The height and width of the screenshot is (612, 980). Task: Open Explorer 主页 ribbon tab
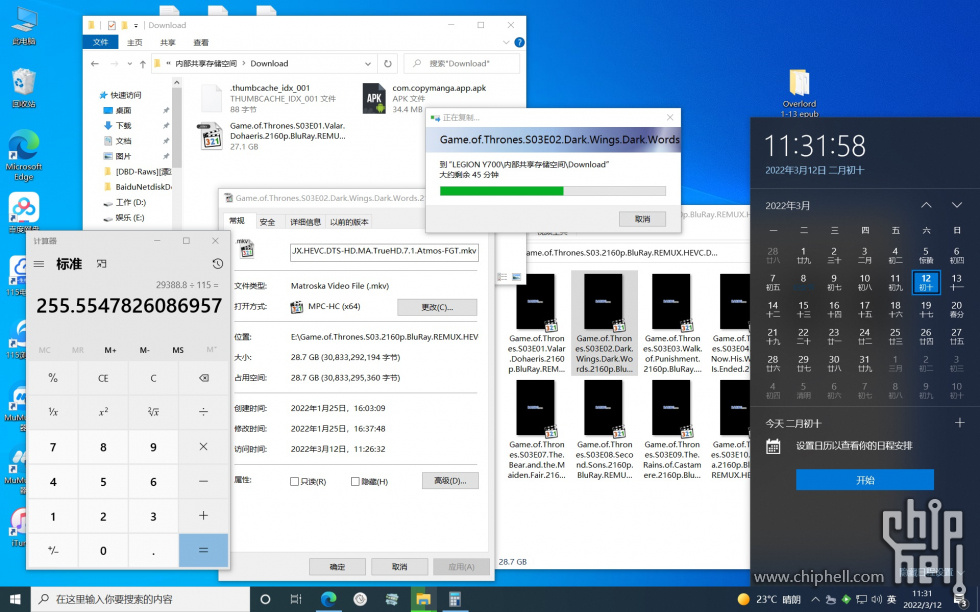coord(134,43)
